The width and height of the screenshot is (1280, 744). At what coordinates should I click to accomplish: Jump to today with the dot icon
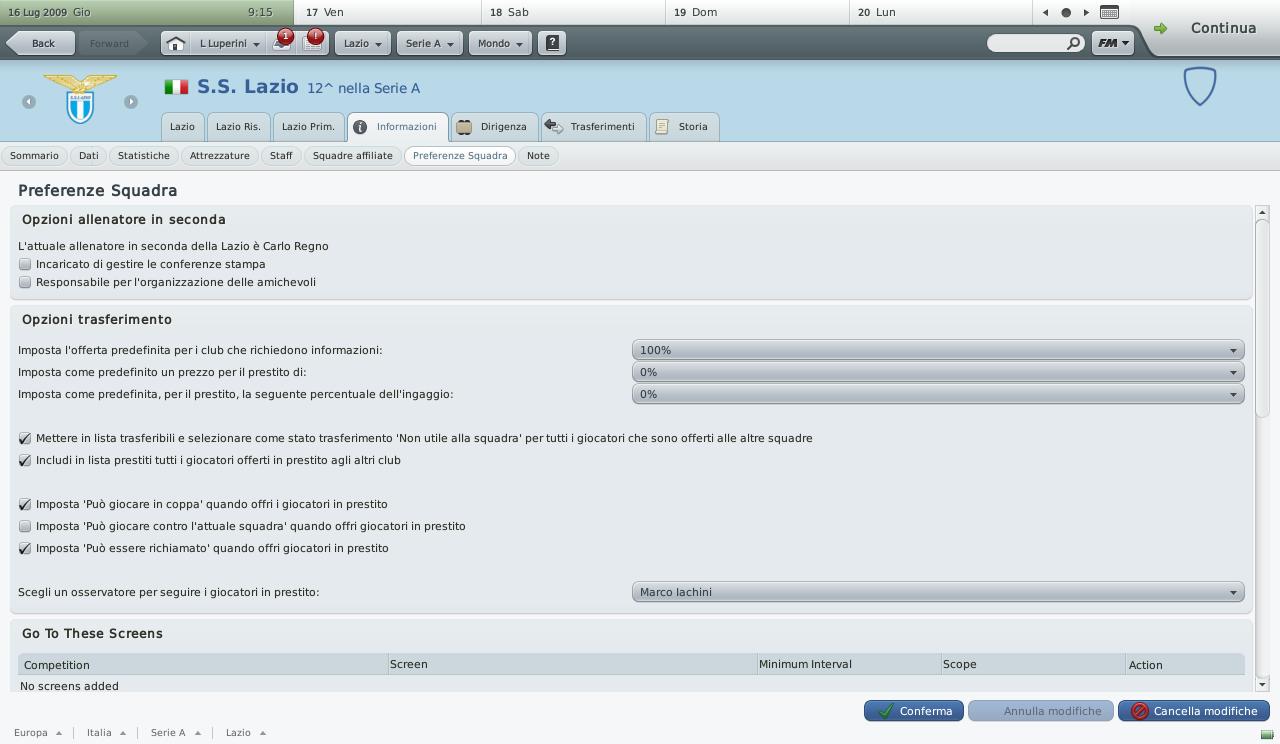point(1066,12)
